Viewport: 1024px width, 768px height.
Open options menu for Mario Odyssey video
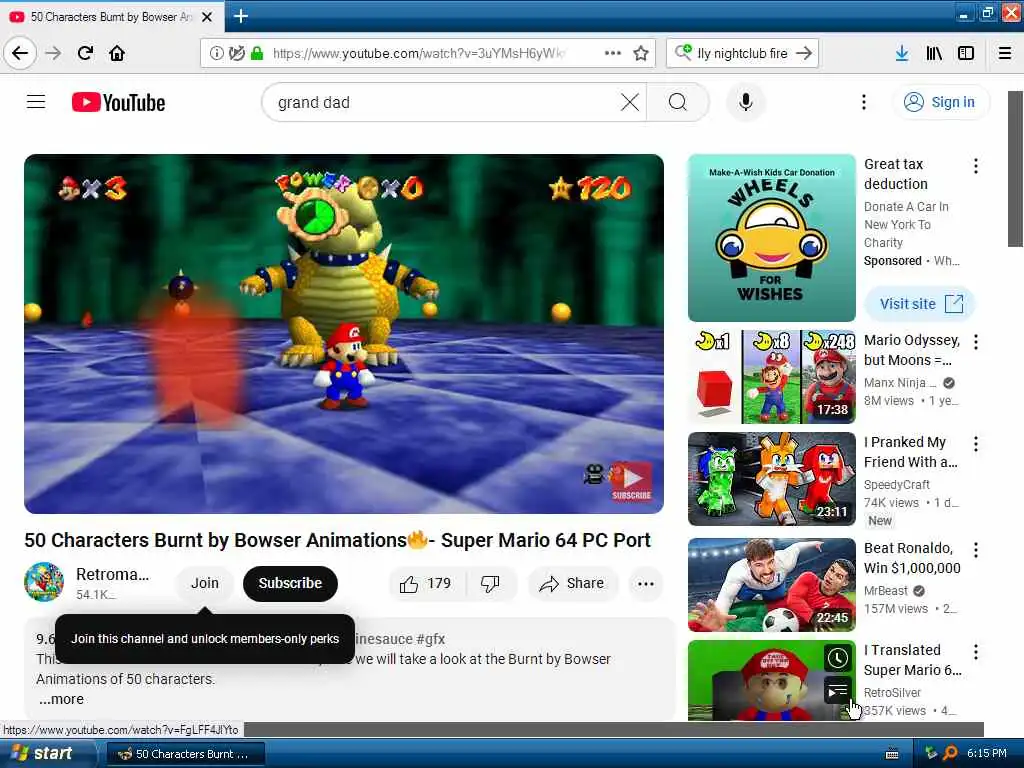click(976, 342)
